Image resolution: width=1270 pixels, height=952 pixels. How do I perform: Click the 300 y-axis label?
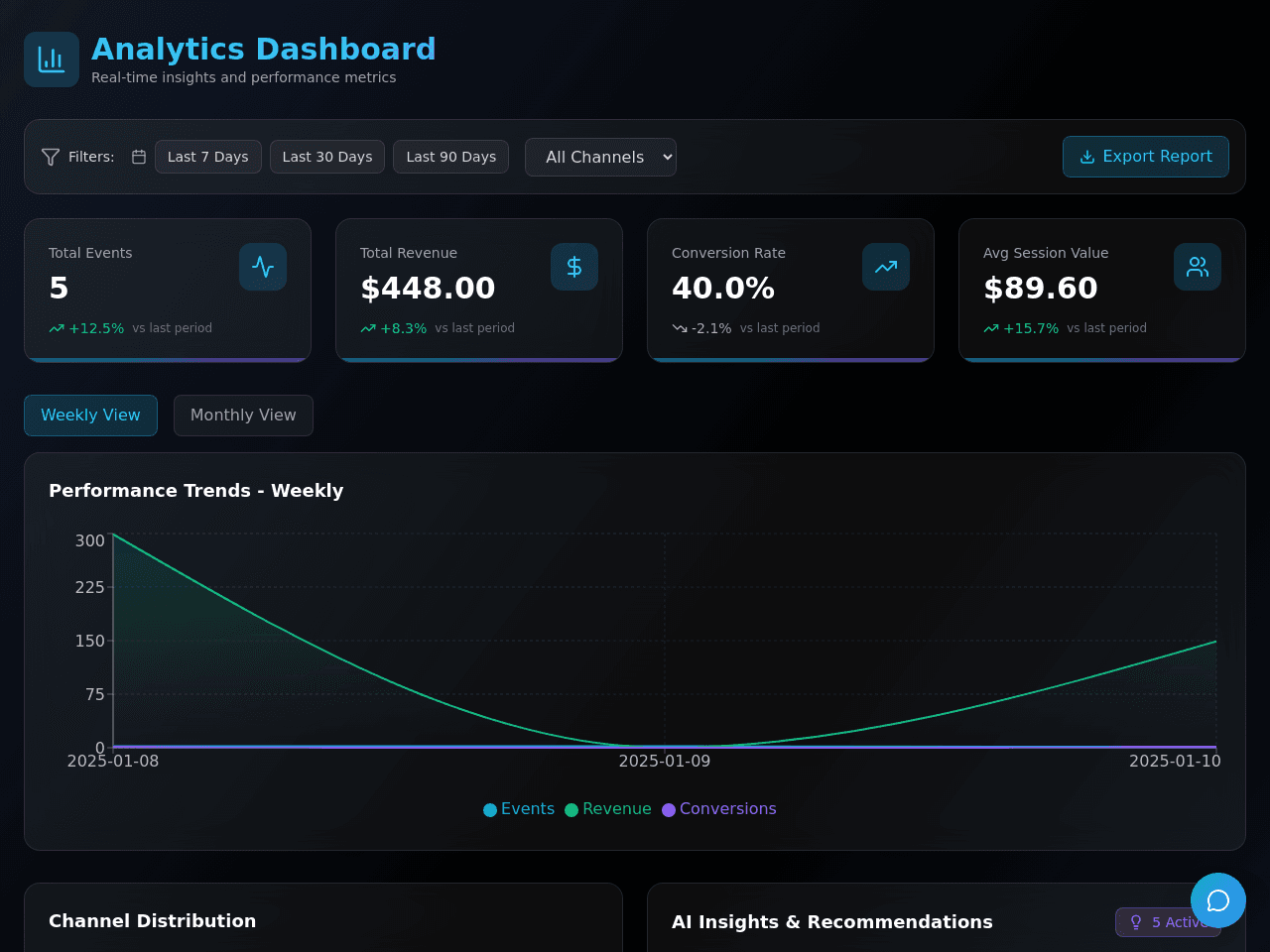point(90,540)
